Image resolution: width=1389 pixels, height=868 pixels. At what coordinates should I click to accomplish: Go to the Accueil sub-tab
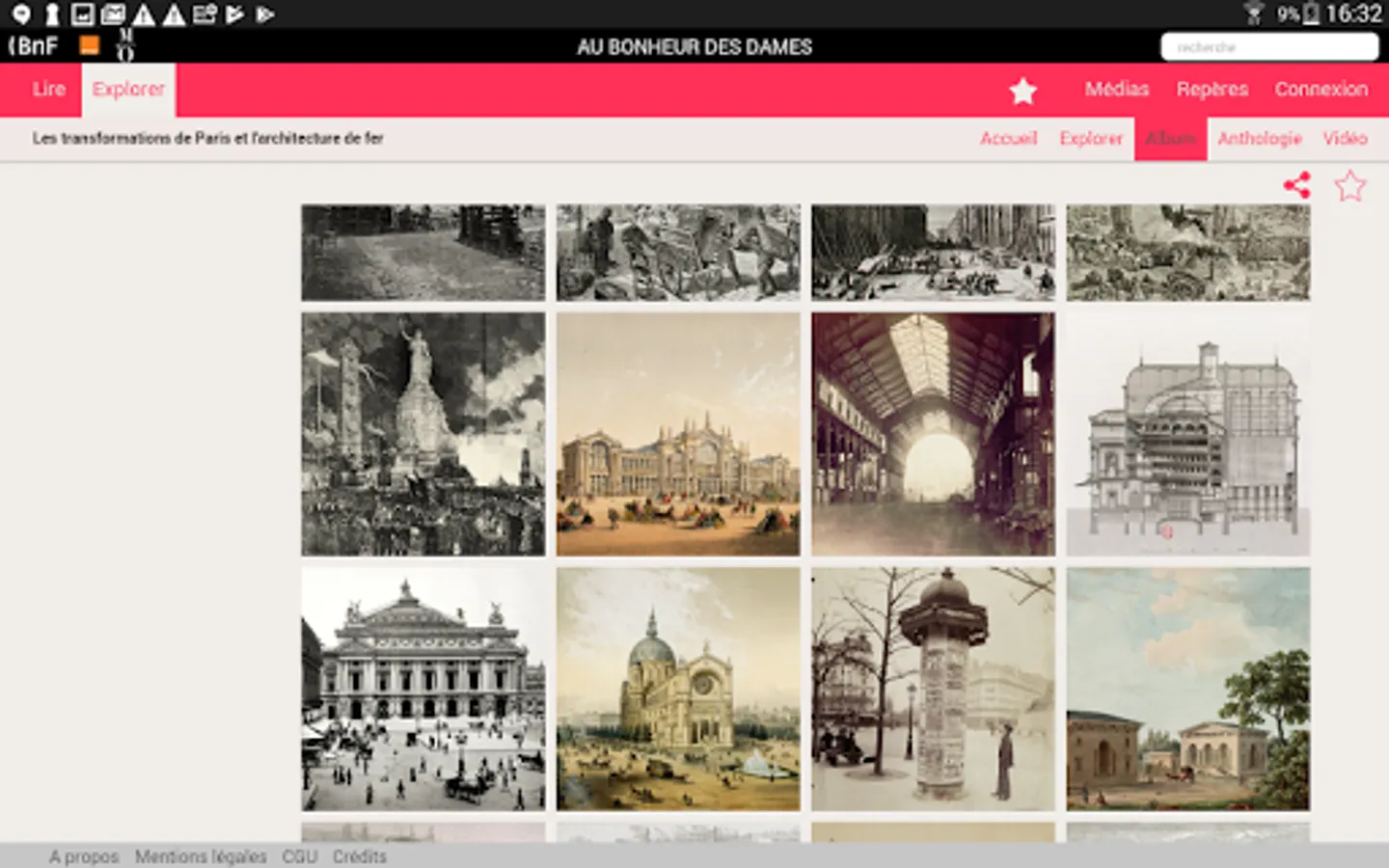tap(1008, 138)
